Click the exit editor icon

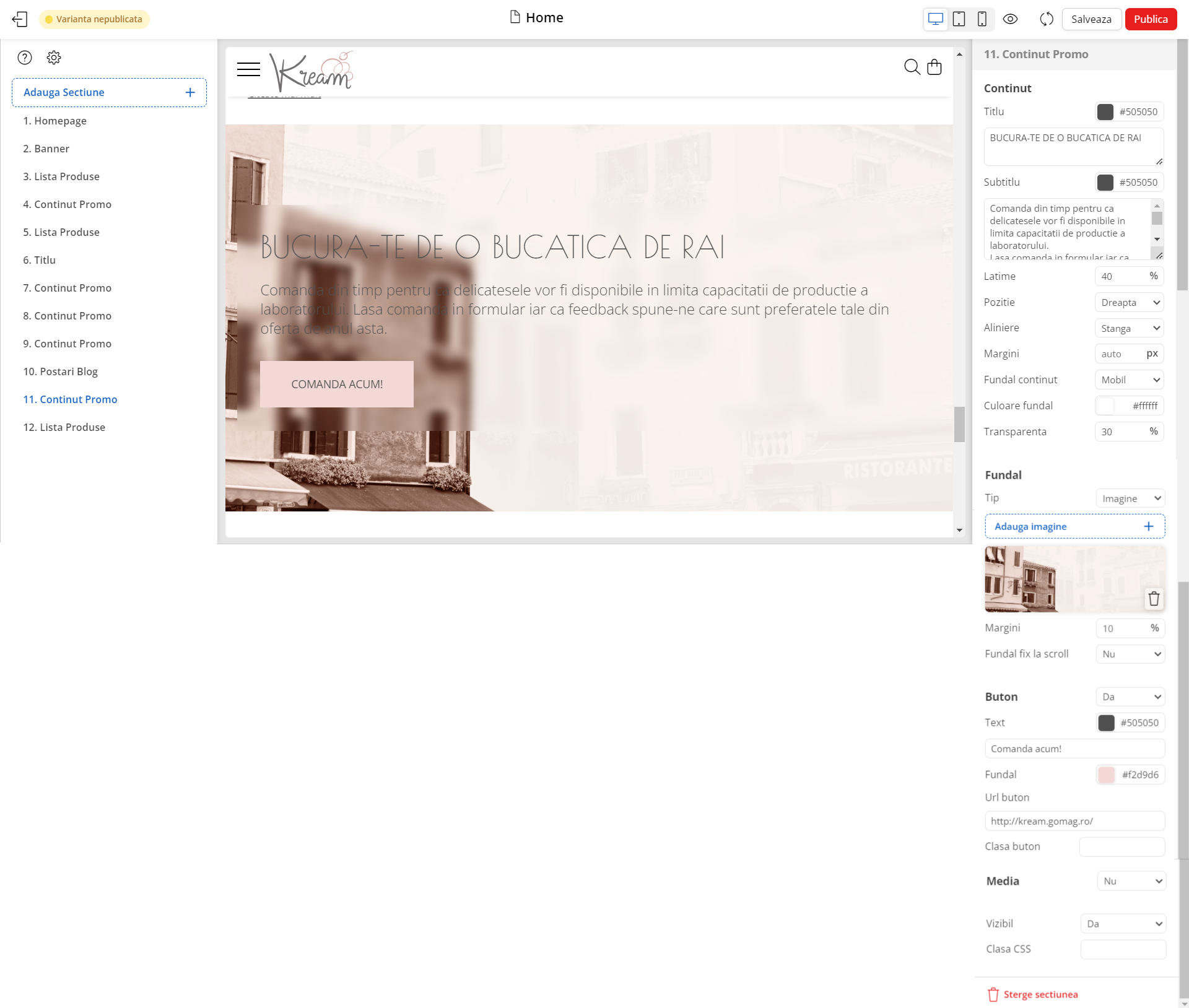[x=20, y=19]
